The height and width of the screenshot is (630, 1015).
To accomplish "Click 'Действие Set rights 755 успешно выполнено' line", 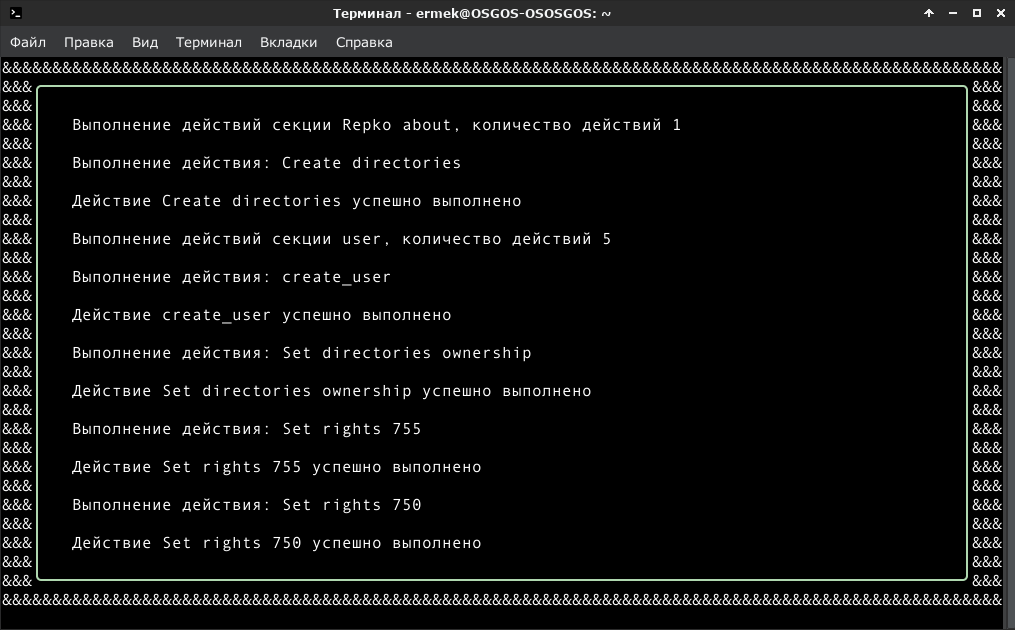I will (x=276, y=467).
